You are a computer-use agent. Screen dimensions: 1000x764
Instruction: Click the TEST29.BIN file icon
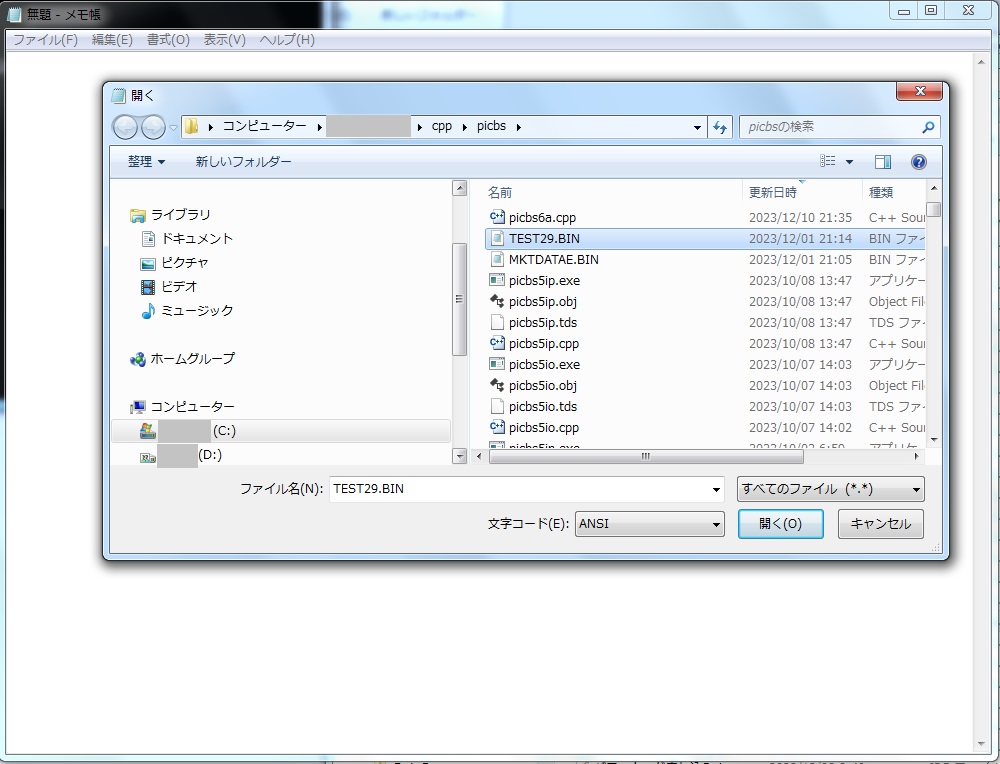[x=497, y=238]
